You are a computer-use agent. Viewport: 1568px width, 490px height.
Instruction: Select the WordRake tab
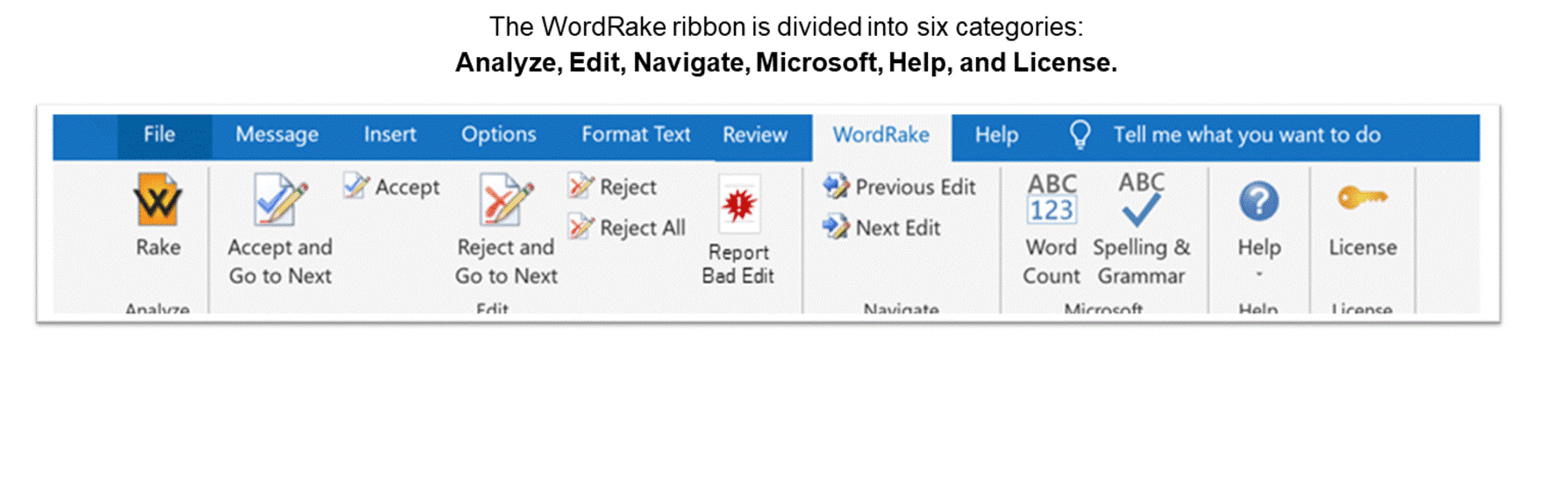[x=881, y=136]
